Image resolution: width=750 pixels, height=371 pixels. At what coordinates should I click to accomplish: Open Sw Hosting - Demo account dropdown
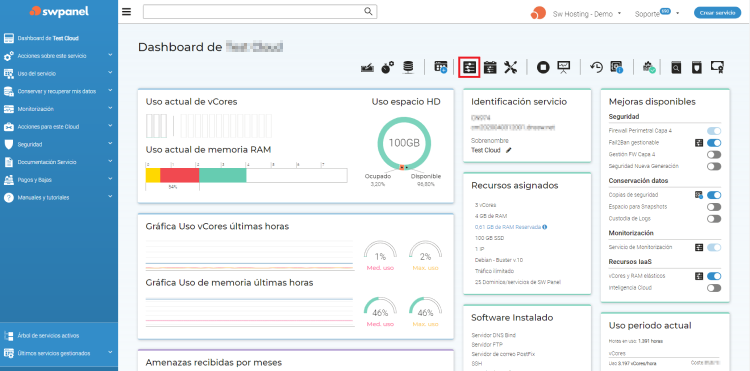[x=587, y=14]
